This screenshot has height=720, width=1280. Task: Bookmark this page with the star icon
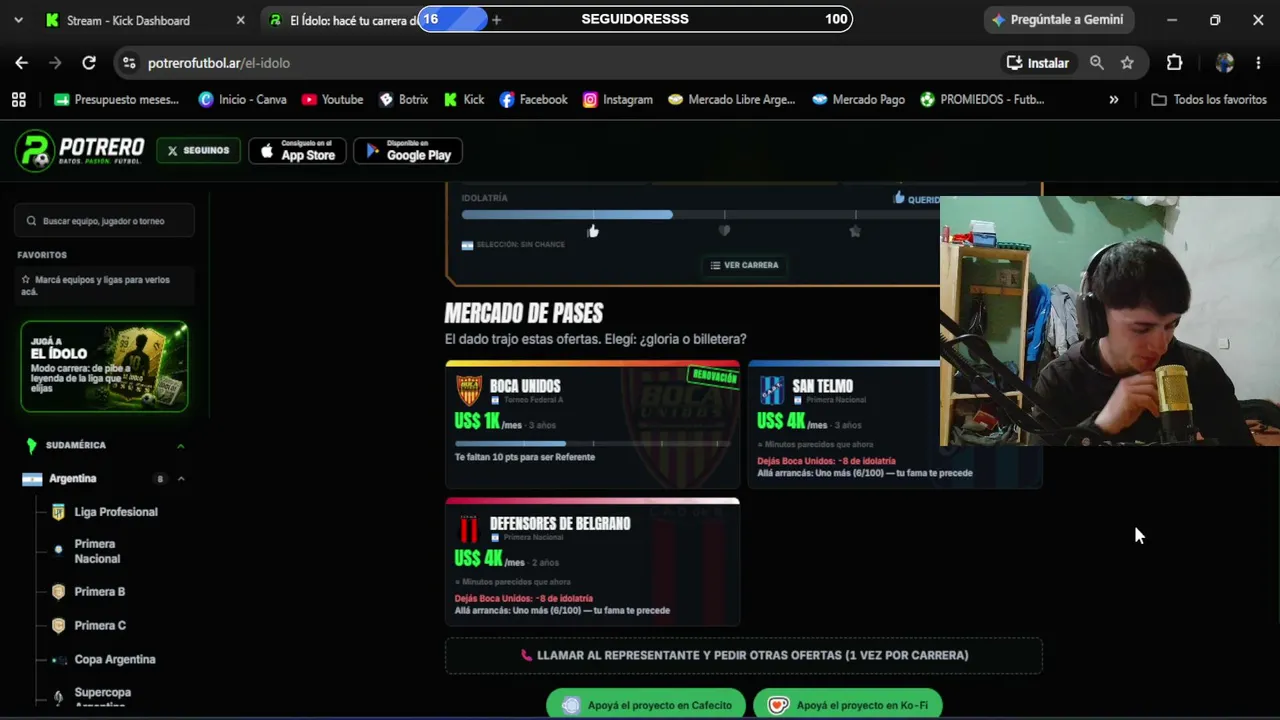1127,63
